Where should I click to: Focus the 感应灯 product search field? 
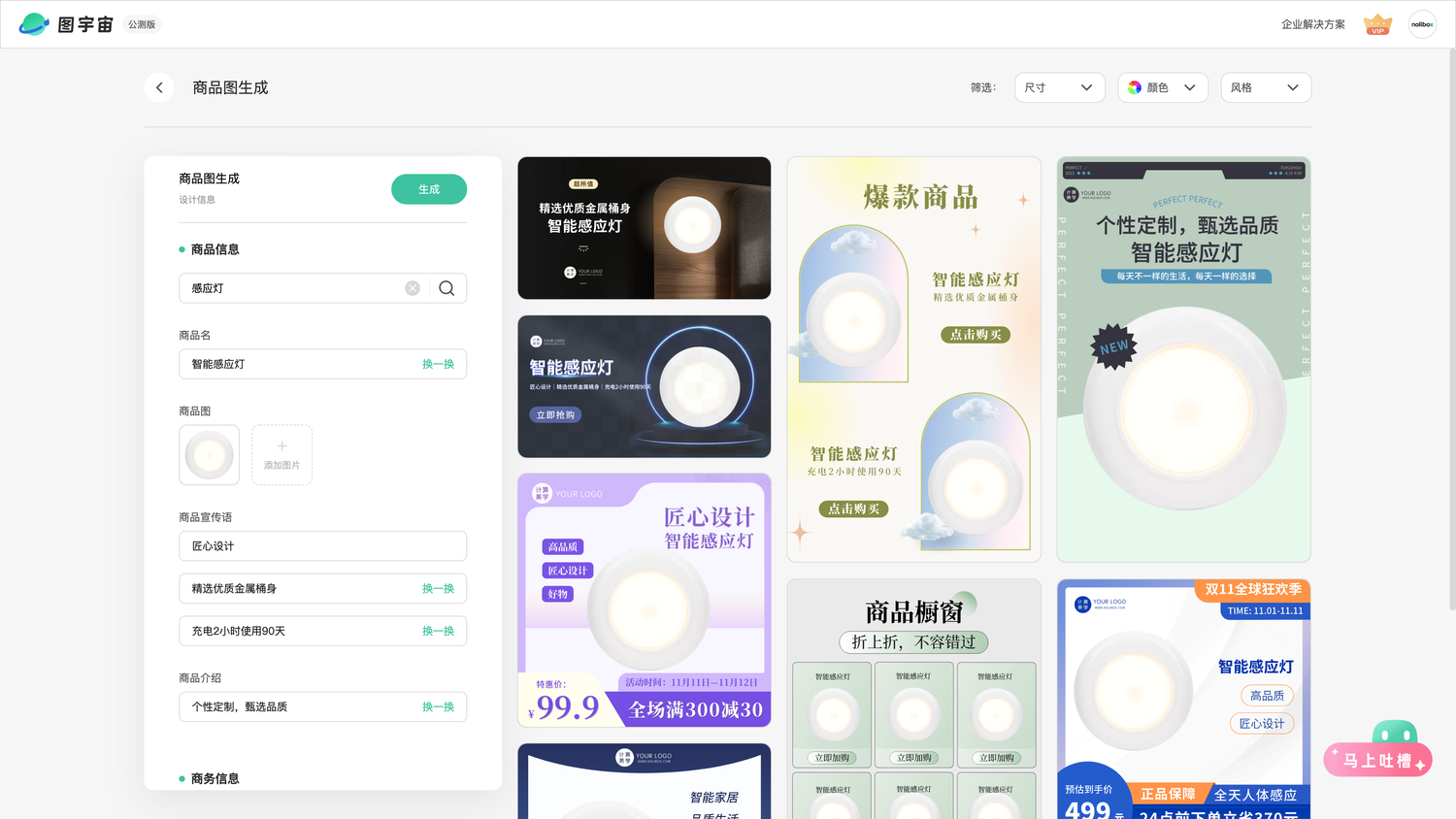click(322, 288)
